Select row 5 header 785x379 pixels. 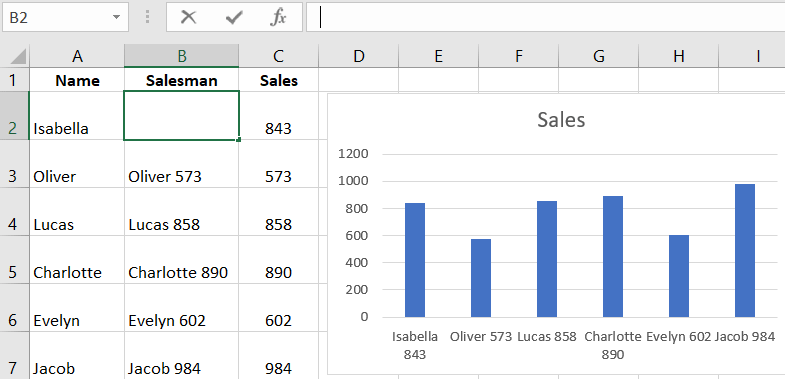pos(14,260)
